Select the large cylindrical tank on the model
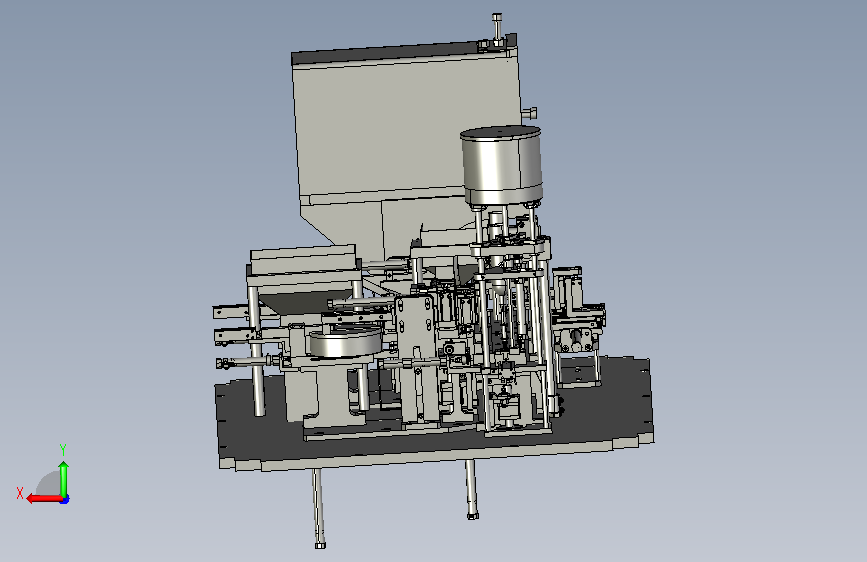Image resolution: width=867 pixels, height=562 pixels. [x=502, y=165]
